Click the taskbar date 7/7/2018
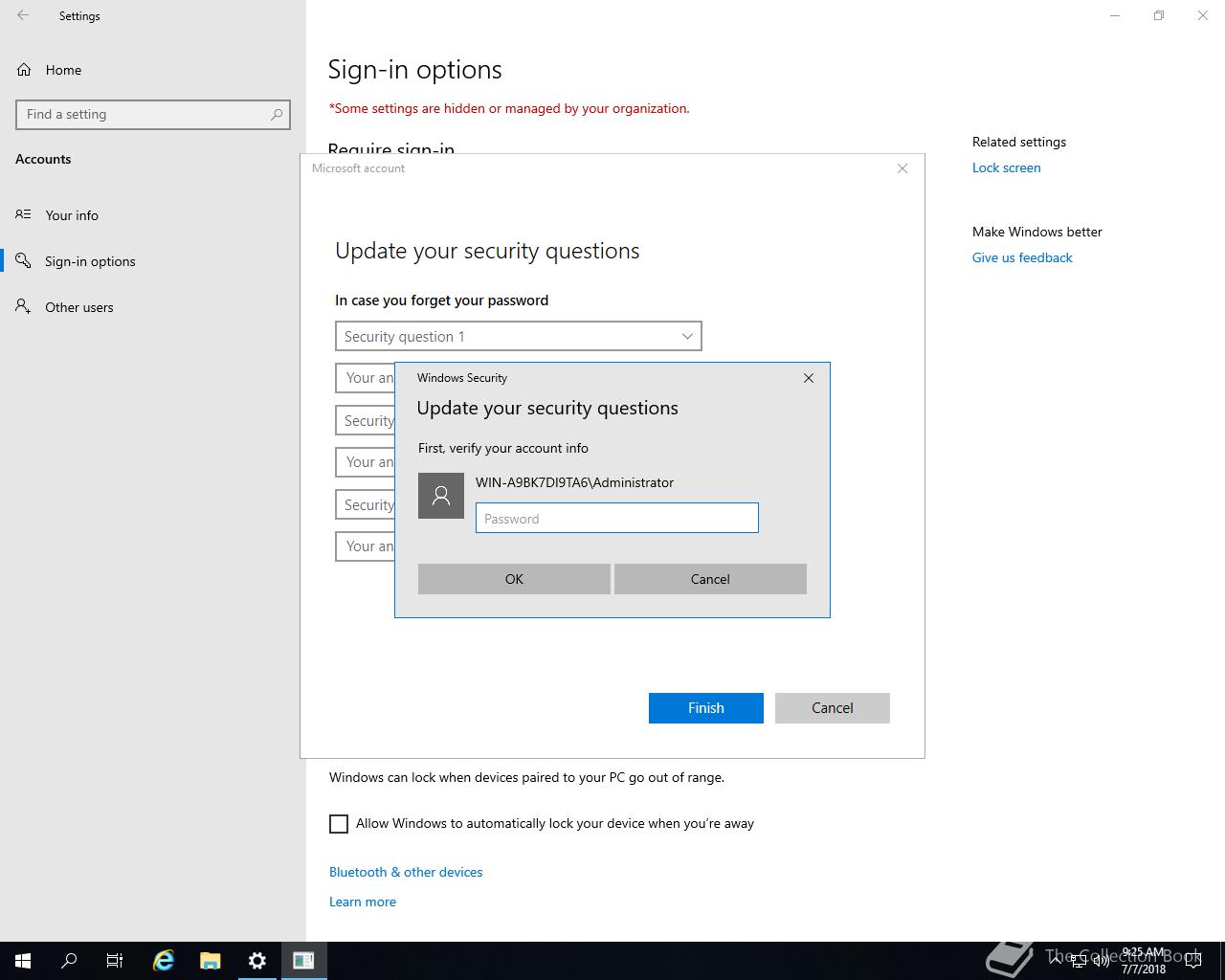This screenshot has height=980, width=1225. [1144, 969]
